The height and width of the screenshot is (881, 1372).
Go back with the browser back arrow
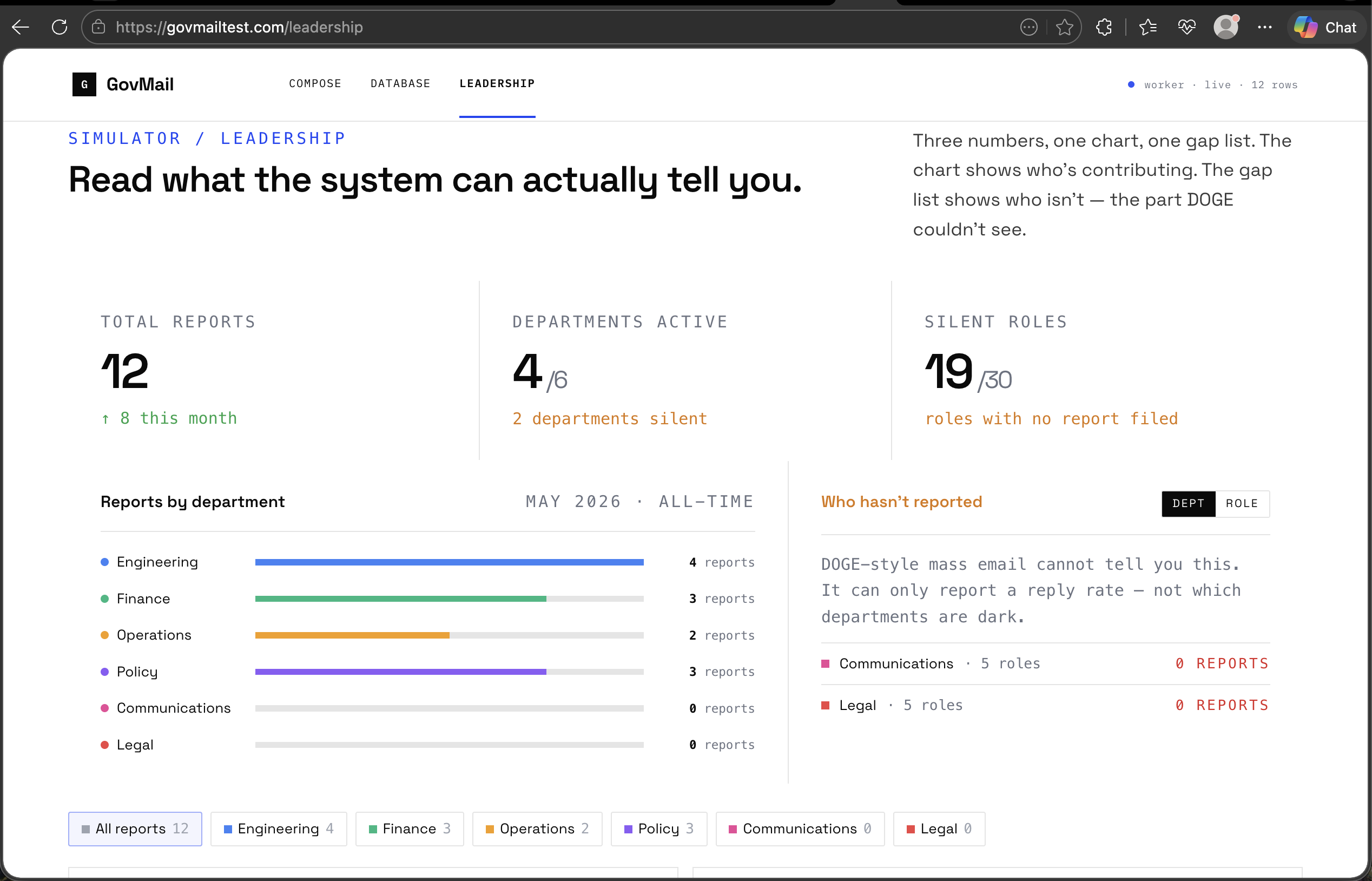(20, 27)
